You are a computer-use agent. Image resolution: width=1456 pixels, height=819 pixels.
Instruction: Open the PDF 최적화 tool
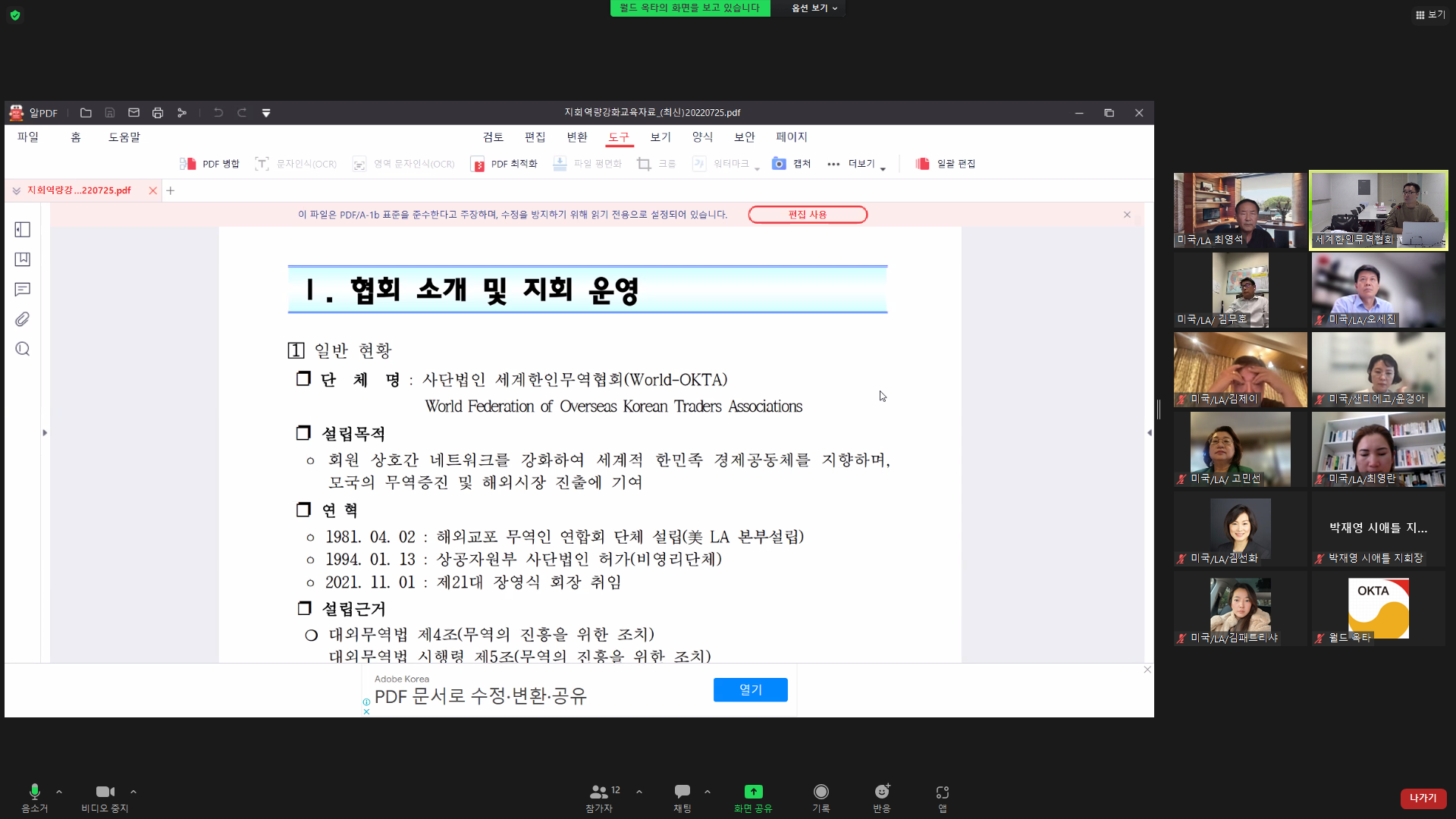click(x=503, y=163)
